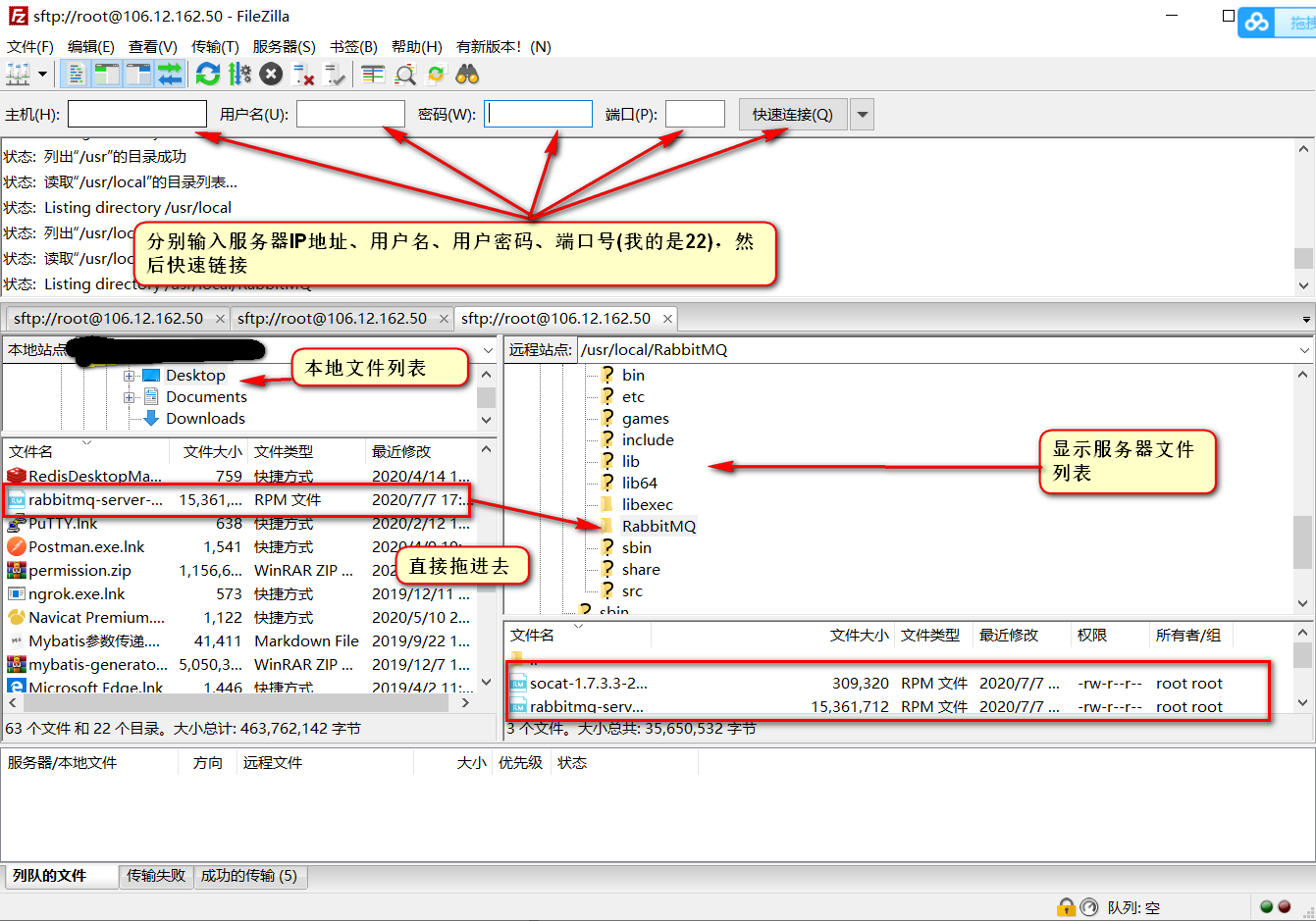
Task: Open the 查看(V) menu
Action: coord(153,46)
